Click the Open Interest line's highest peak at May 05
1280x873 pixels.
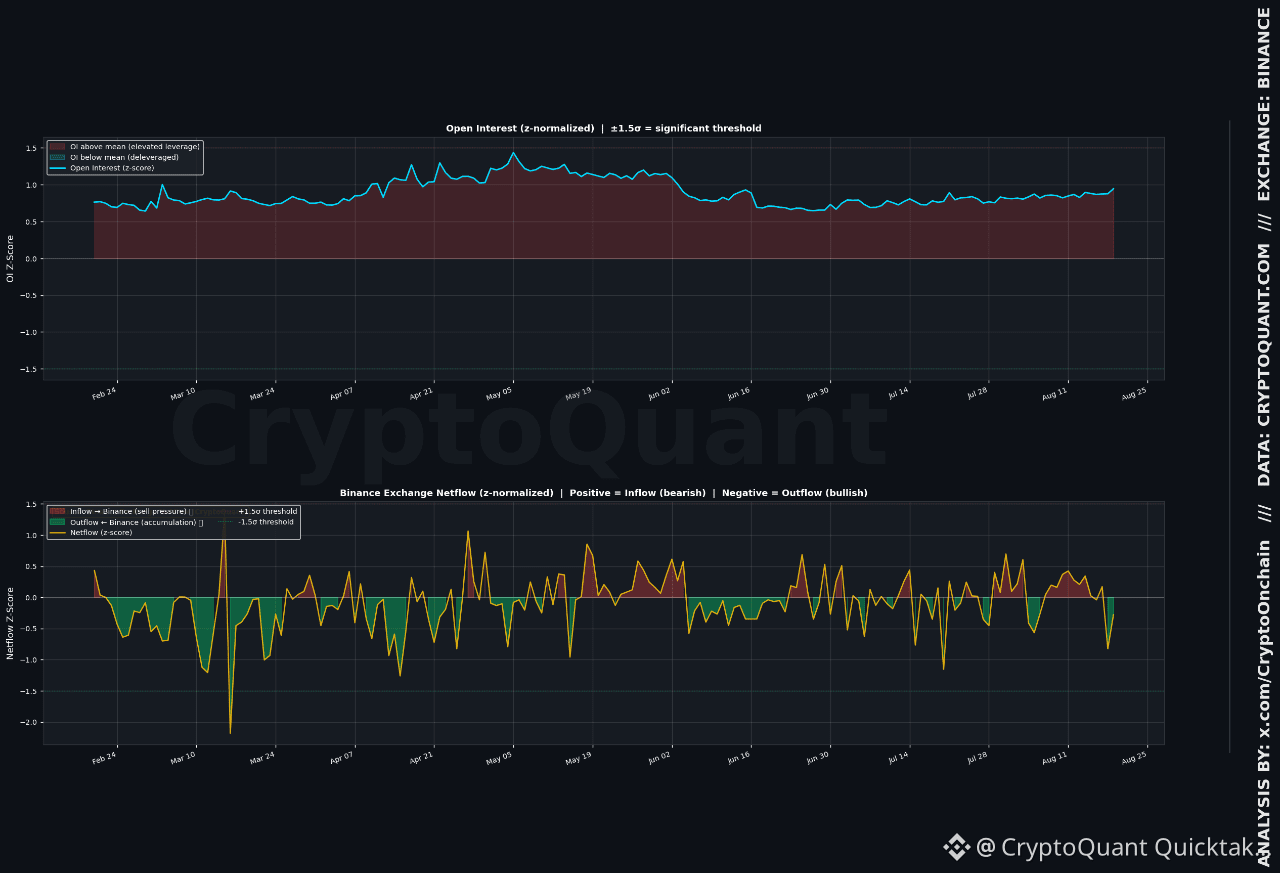[x=513, y=153]
